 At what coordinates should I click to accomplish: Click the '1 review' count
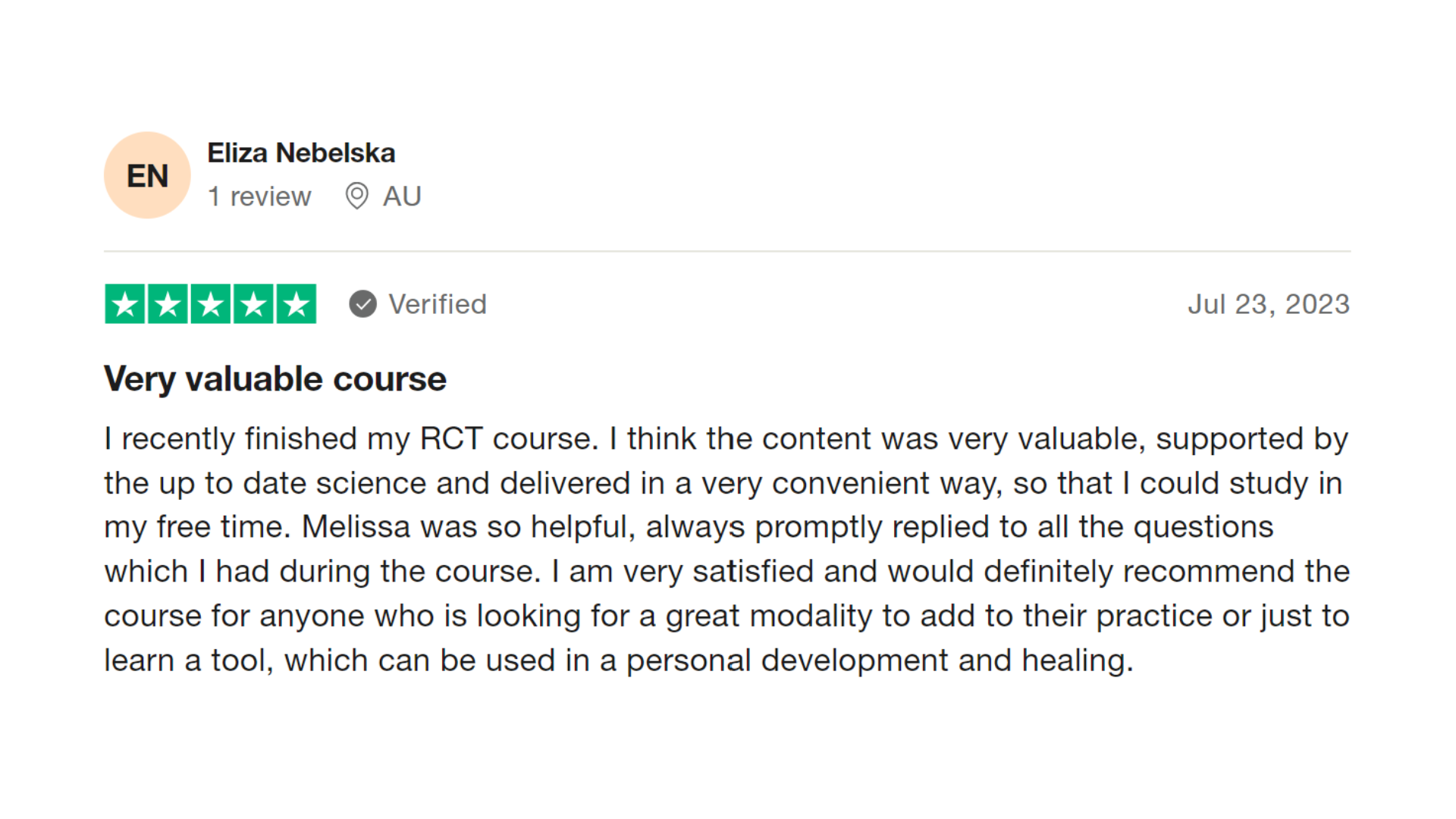click(x=259, y=196)
